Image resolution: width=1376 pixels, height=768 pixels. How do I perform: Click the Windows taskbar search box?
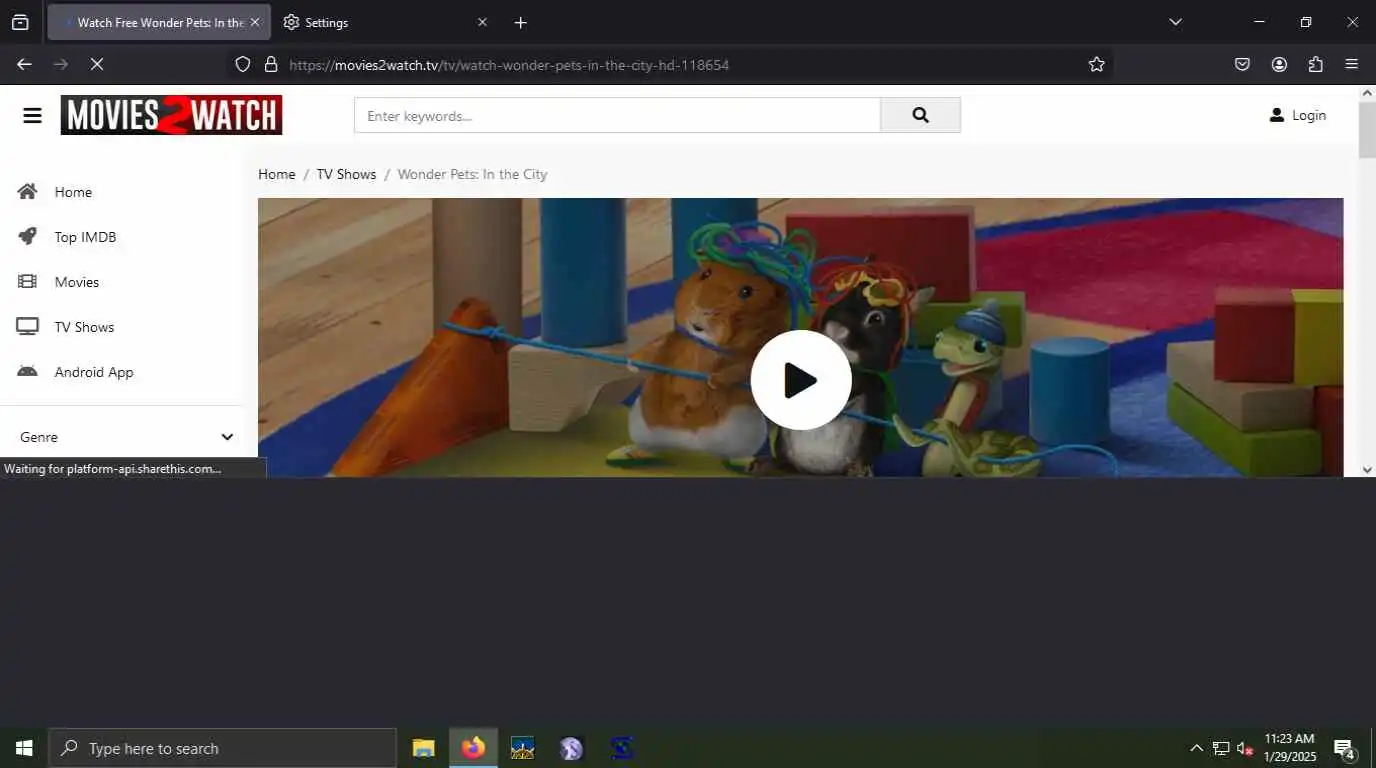point(222,748)
